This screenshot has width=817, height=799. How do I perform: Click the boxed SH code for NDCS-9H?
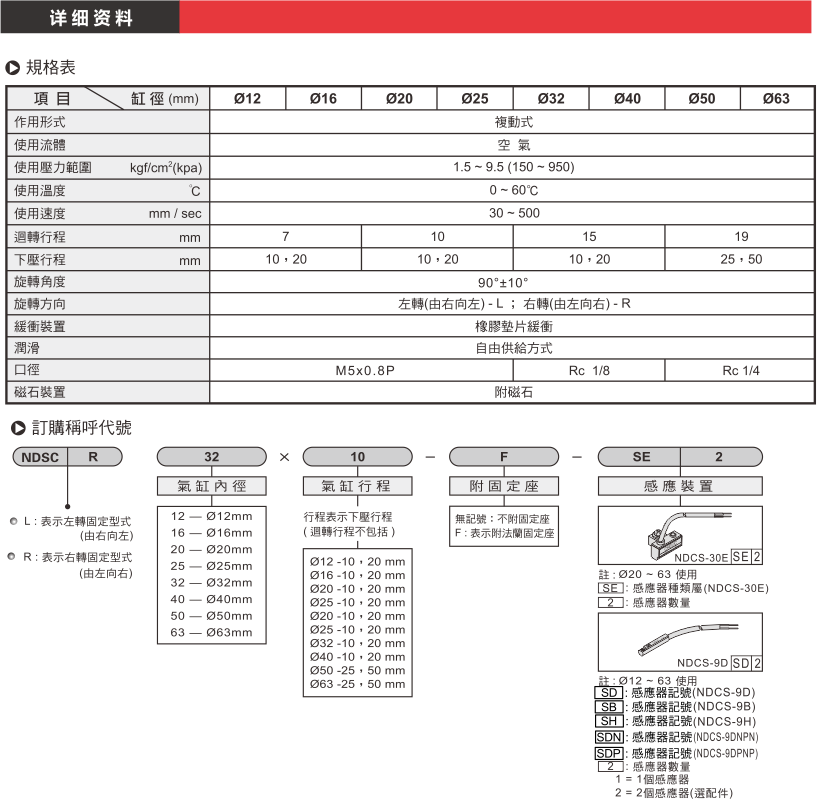pyautogui.click(x=607, y=721)
